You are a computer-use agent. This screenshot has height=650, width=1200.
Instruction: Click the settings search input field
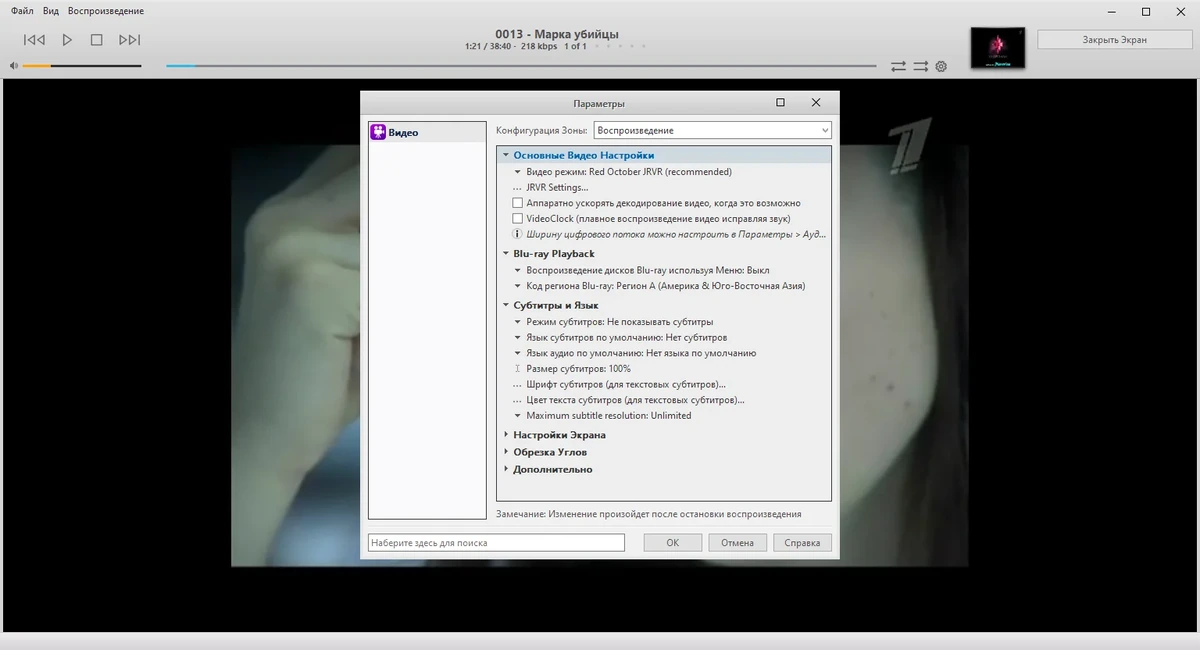[x=496, y=542]
